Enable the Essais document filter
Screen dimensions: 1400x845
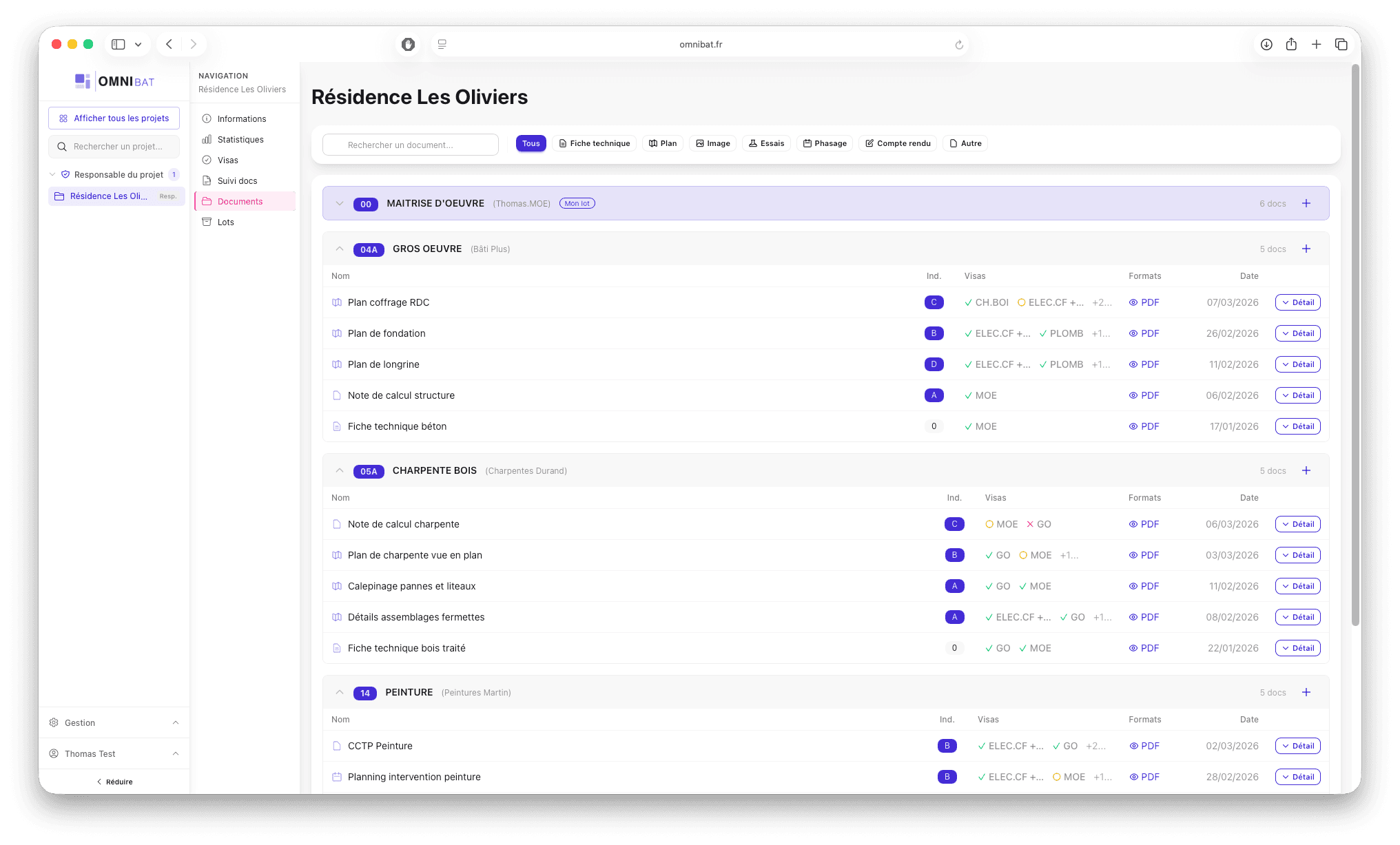point(766,143)
